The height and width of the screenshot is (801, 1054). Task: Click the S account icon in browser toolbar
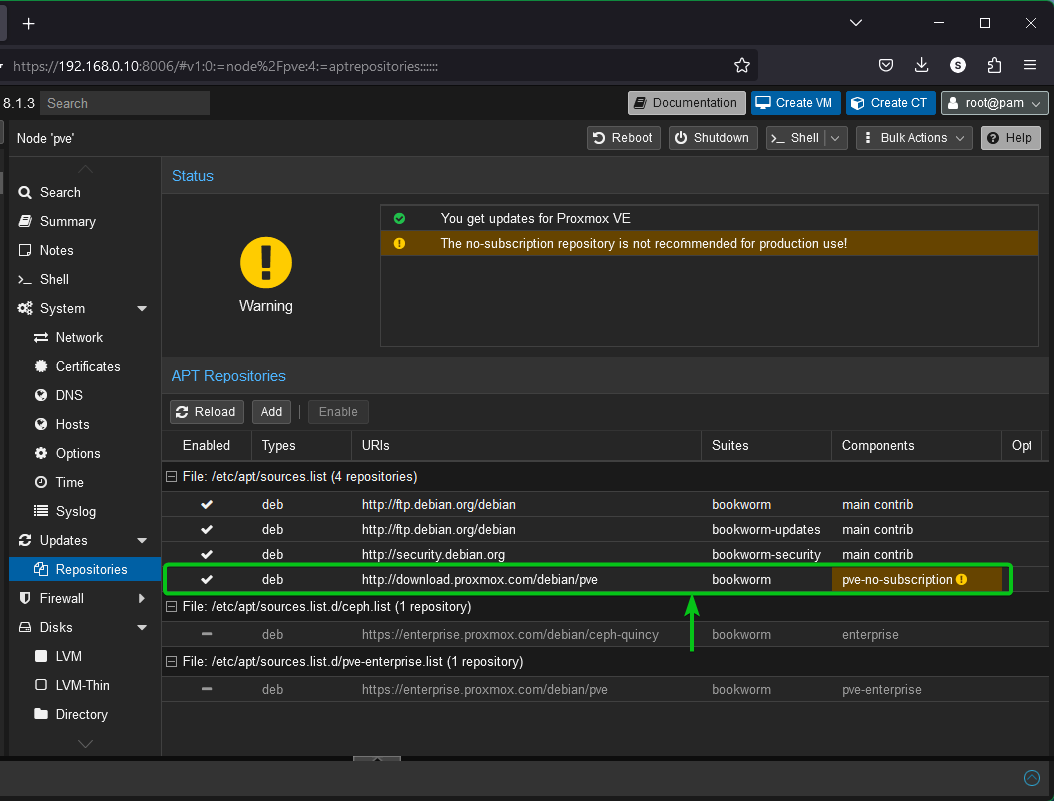pos(958,65)
